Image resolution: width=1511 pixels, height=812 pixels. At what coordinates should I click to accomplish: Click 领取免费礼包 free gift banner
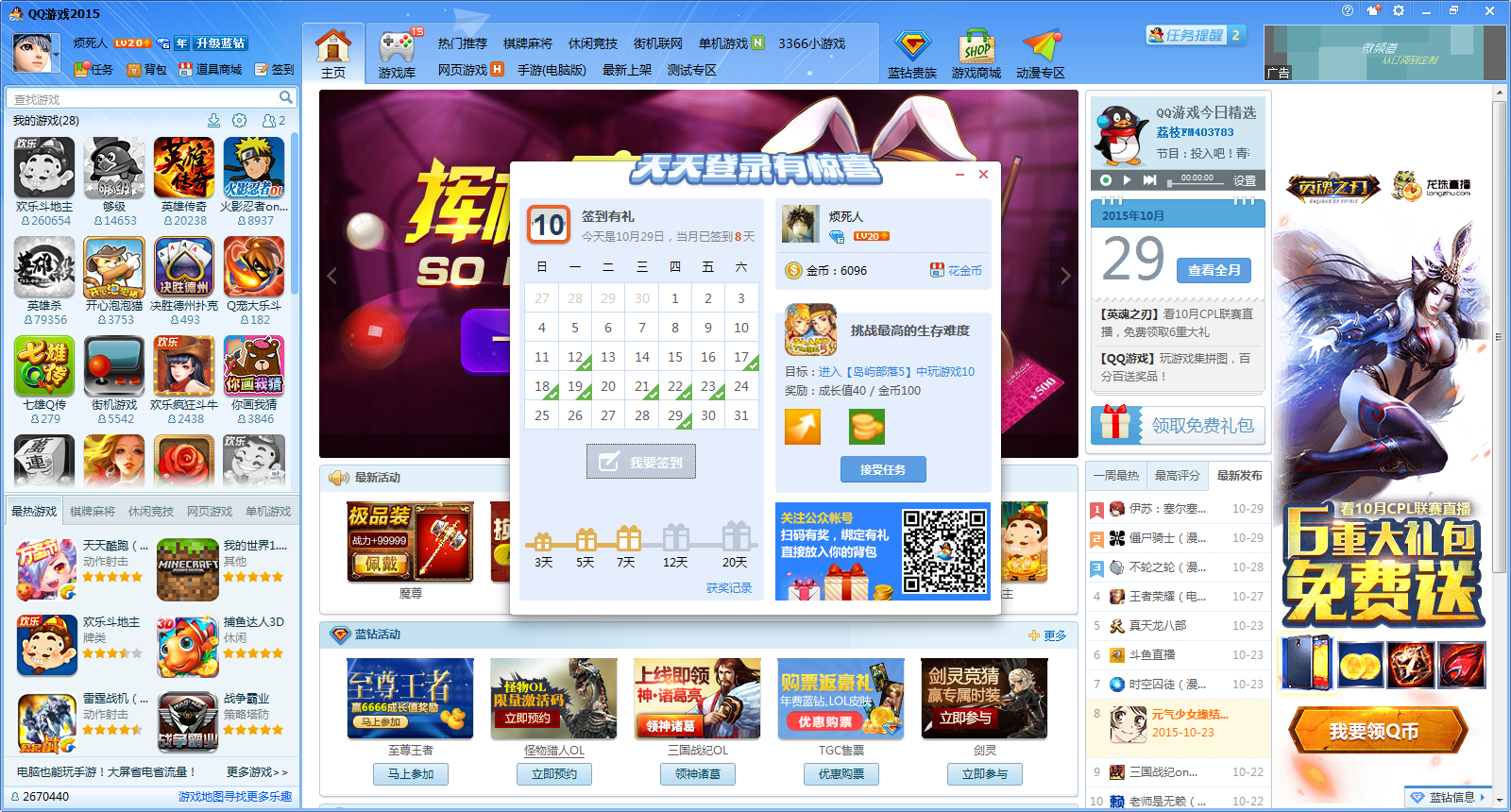click(1178, 425)
